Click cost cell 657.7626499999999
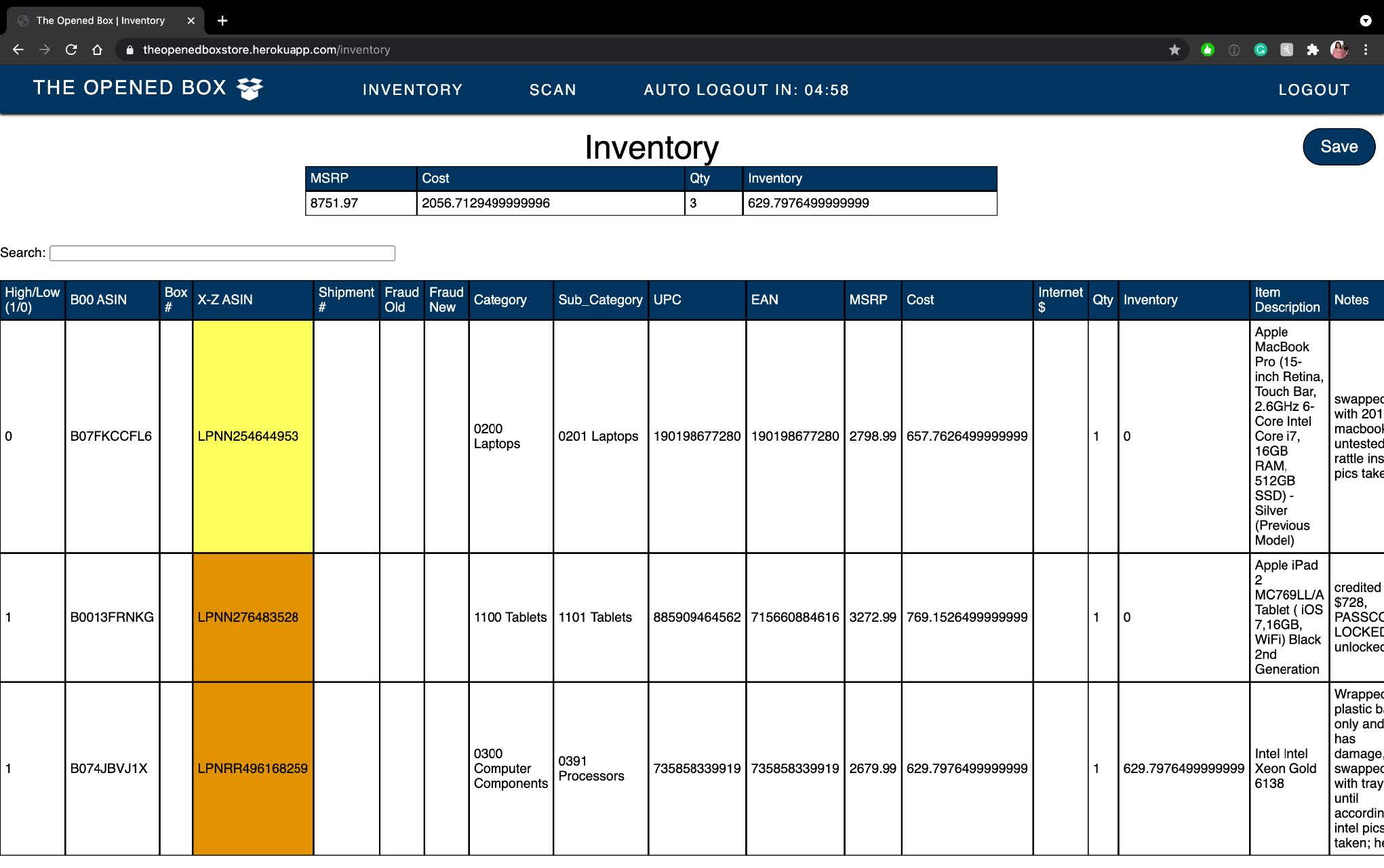 point(967,436)
